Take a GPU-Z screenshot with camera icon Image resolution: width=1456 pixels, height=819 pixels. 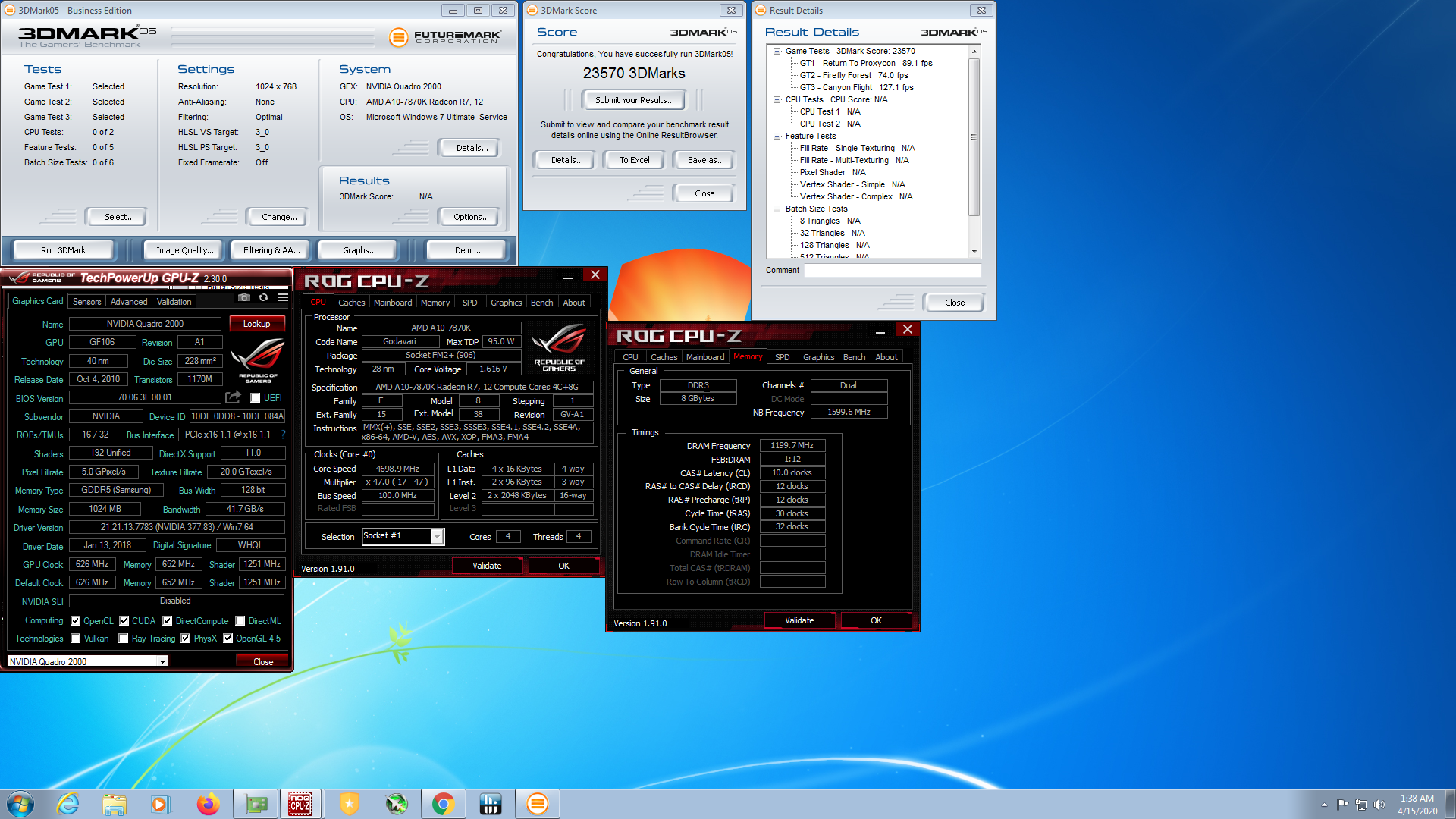[x=244, y=298]
